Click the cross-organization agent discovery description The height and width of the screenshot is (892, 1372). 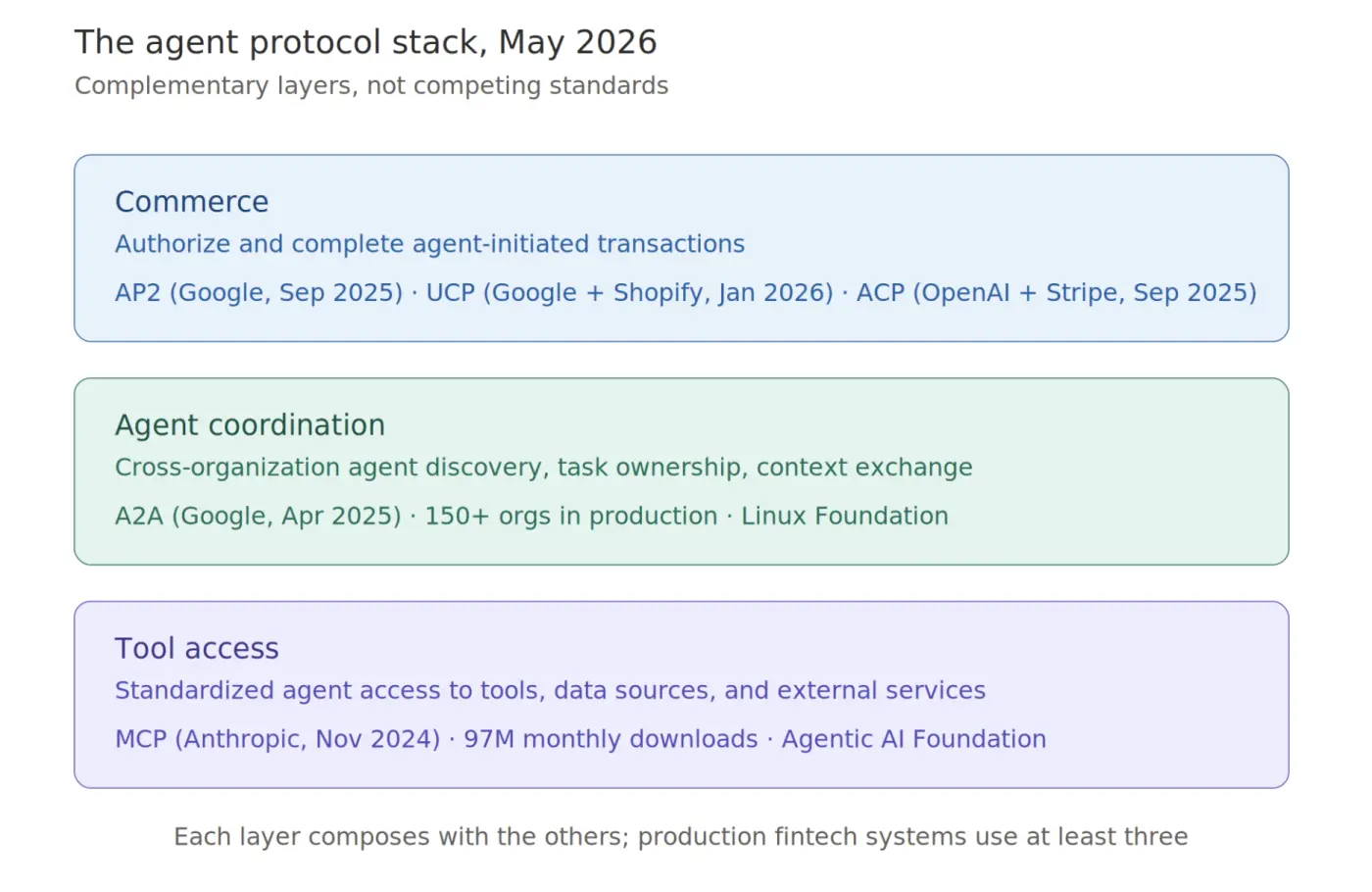click(x=544, y=468)
